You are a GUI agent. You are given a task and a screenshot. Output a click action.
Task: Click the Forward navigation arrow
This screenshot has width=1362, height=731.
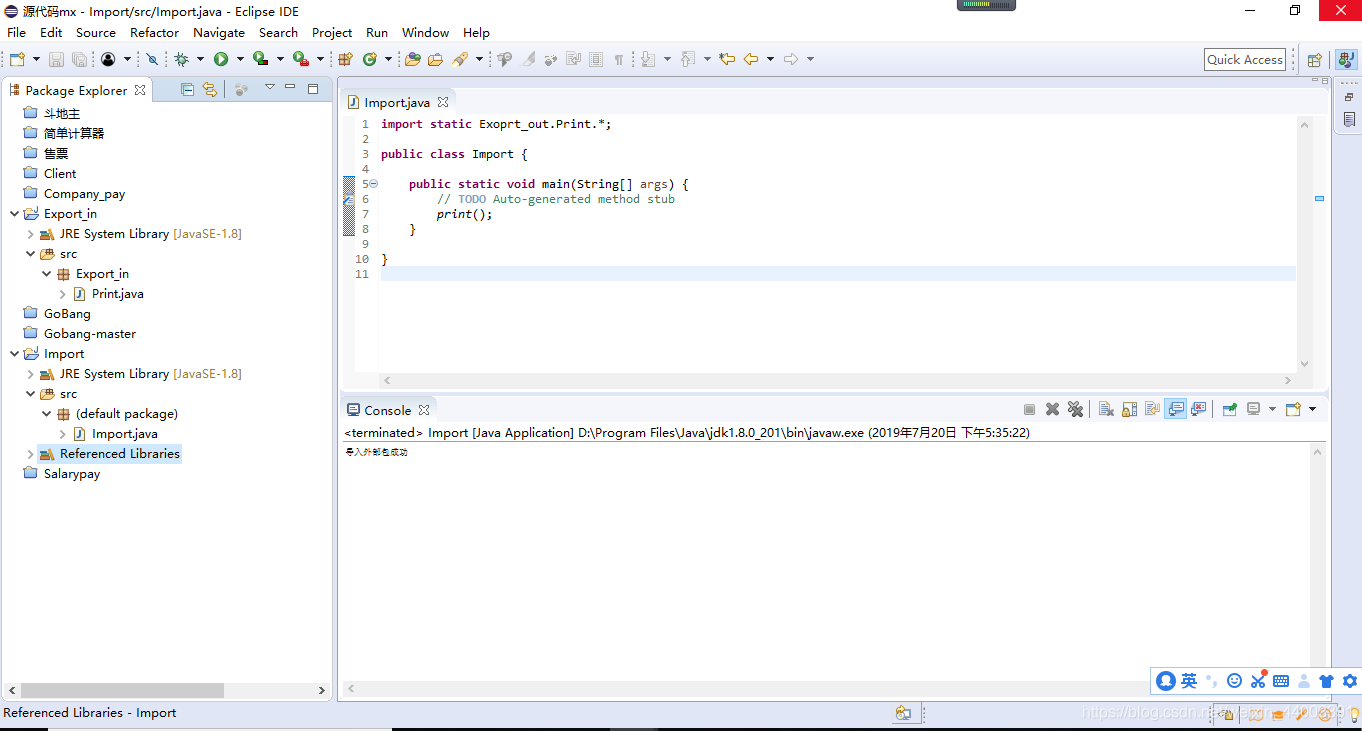pyautogui.click(x=791, y=59)
